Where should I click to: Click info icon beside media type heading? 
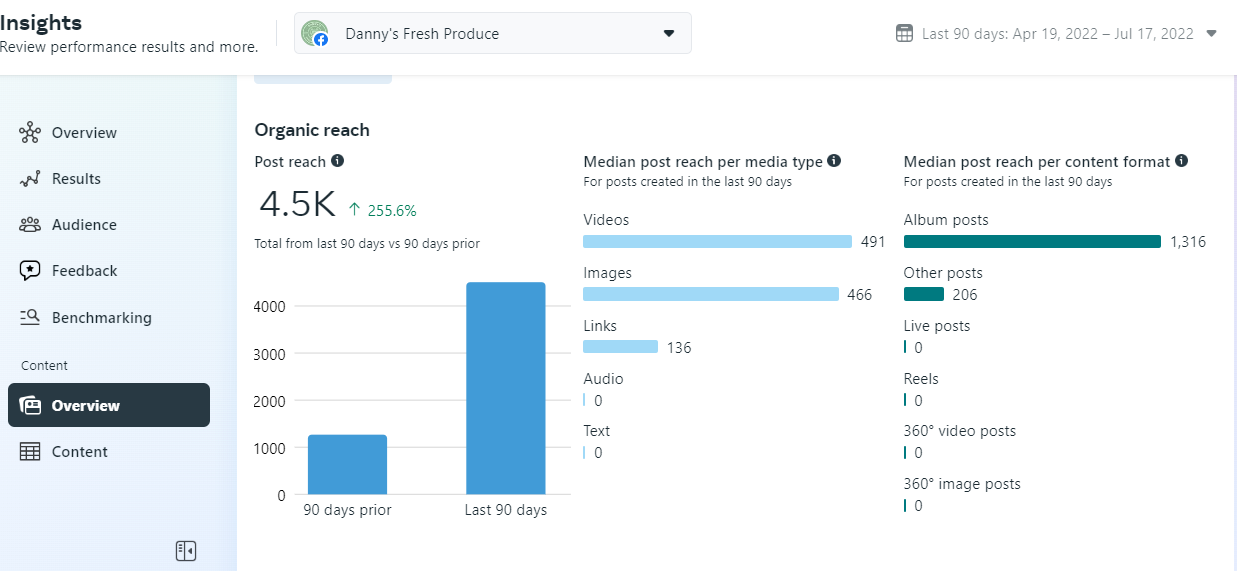pos(834,161)
